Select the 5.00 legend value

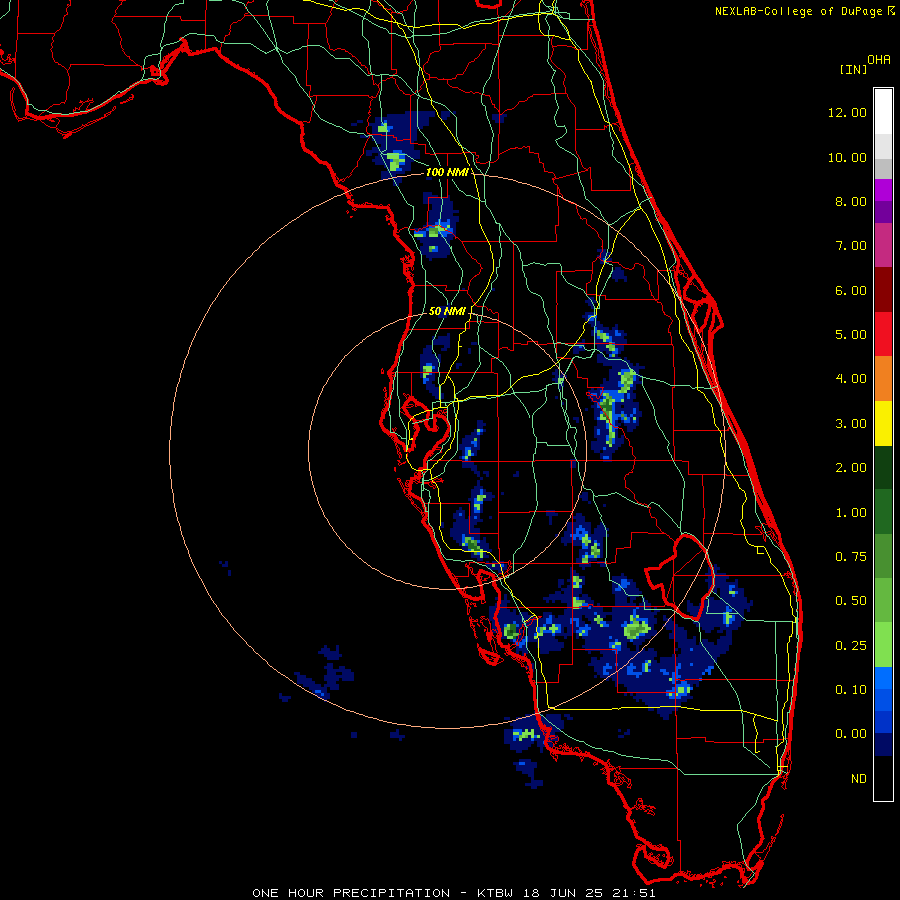point(851,335)
